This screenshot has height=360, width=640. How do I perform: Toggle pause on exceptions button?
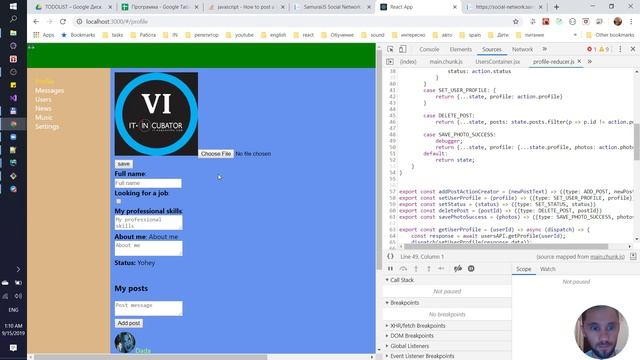[471, 269]
